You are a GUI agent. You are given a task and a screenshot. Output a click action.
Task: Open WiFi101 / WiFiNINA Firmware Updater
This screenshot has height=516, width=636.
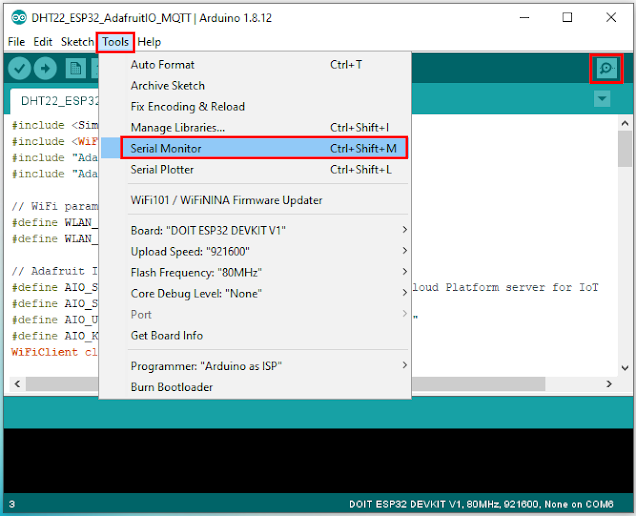[x=256, y=200]
